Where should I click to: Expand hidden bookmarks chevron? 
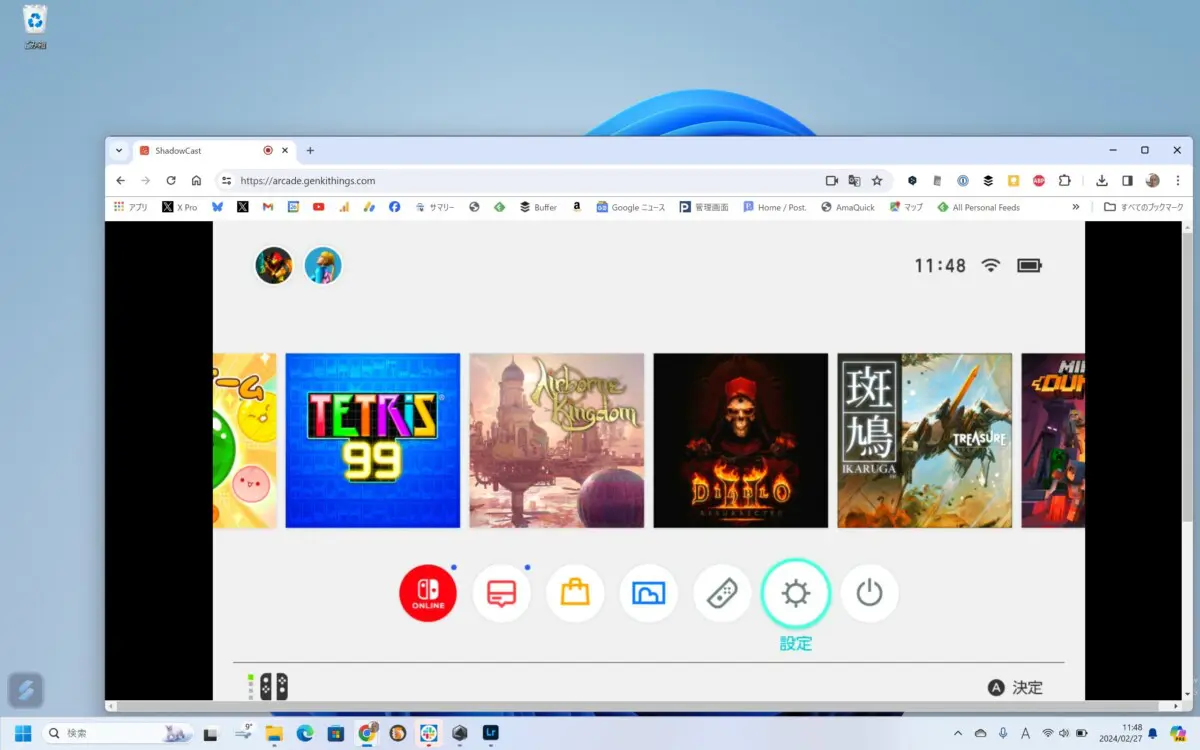click(x=1076, y=207)
